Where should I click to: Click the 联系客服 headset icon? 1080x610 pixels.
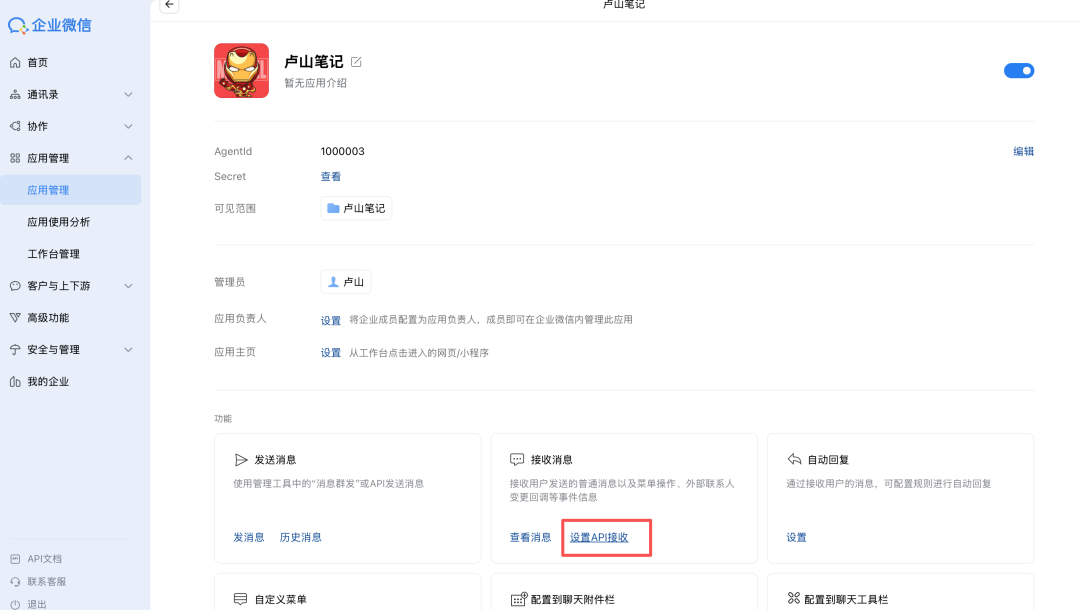(15, 582)
